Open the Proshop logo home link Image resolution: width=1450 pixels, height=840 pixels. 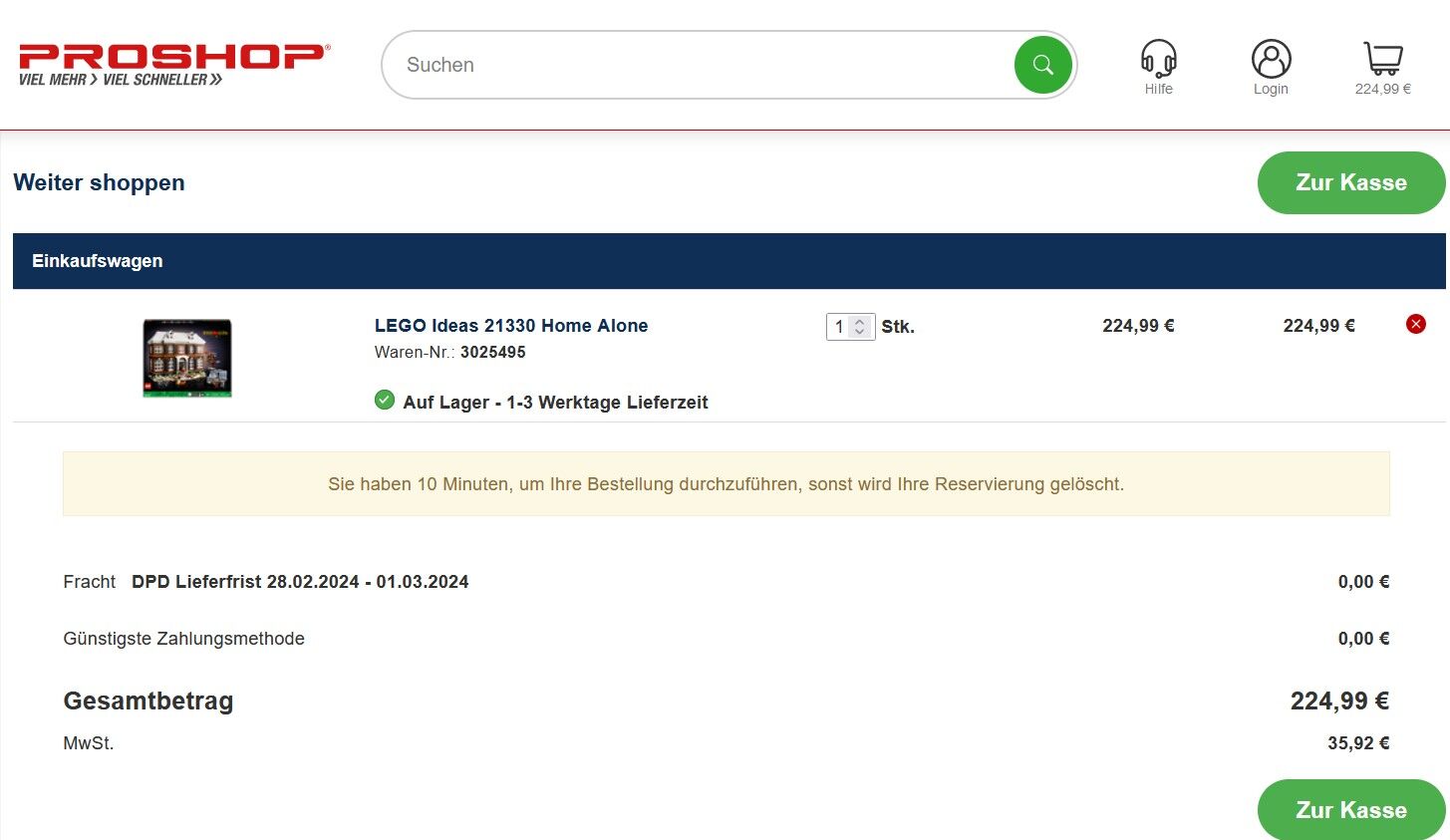(x=174, y=65)
